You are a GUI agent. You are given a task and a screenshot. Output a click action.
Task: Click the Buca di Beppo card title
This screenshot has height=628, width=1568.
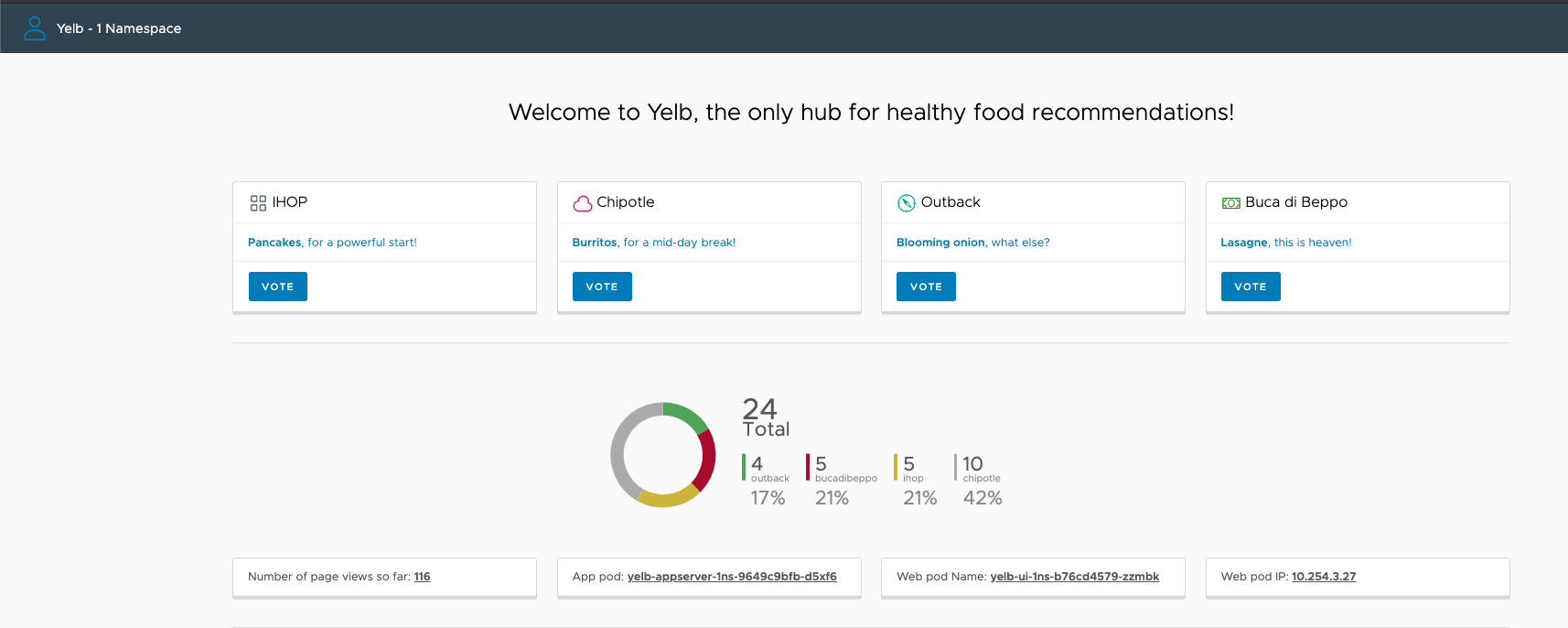(x=1296, y=202)
